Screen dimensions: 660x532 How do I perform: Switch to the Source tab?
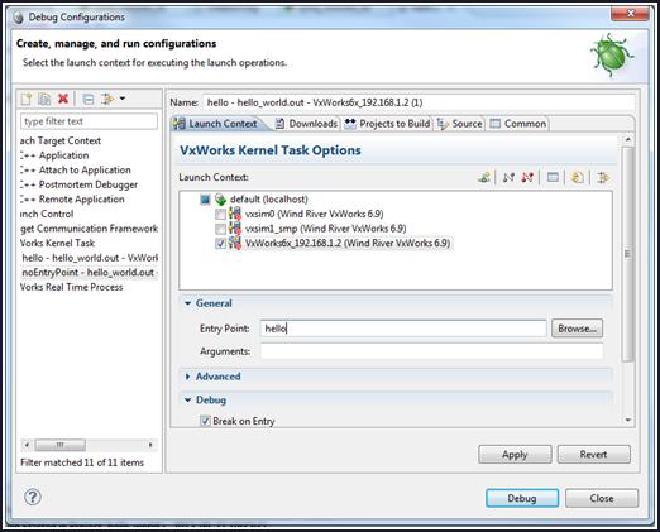(x=460, y=124)
